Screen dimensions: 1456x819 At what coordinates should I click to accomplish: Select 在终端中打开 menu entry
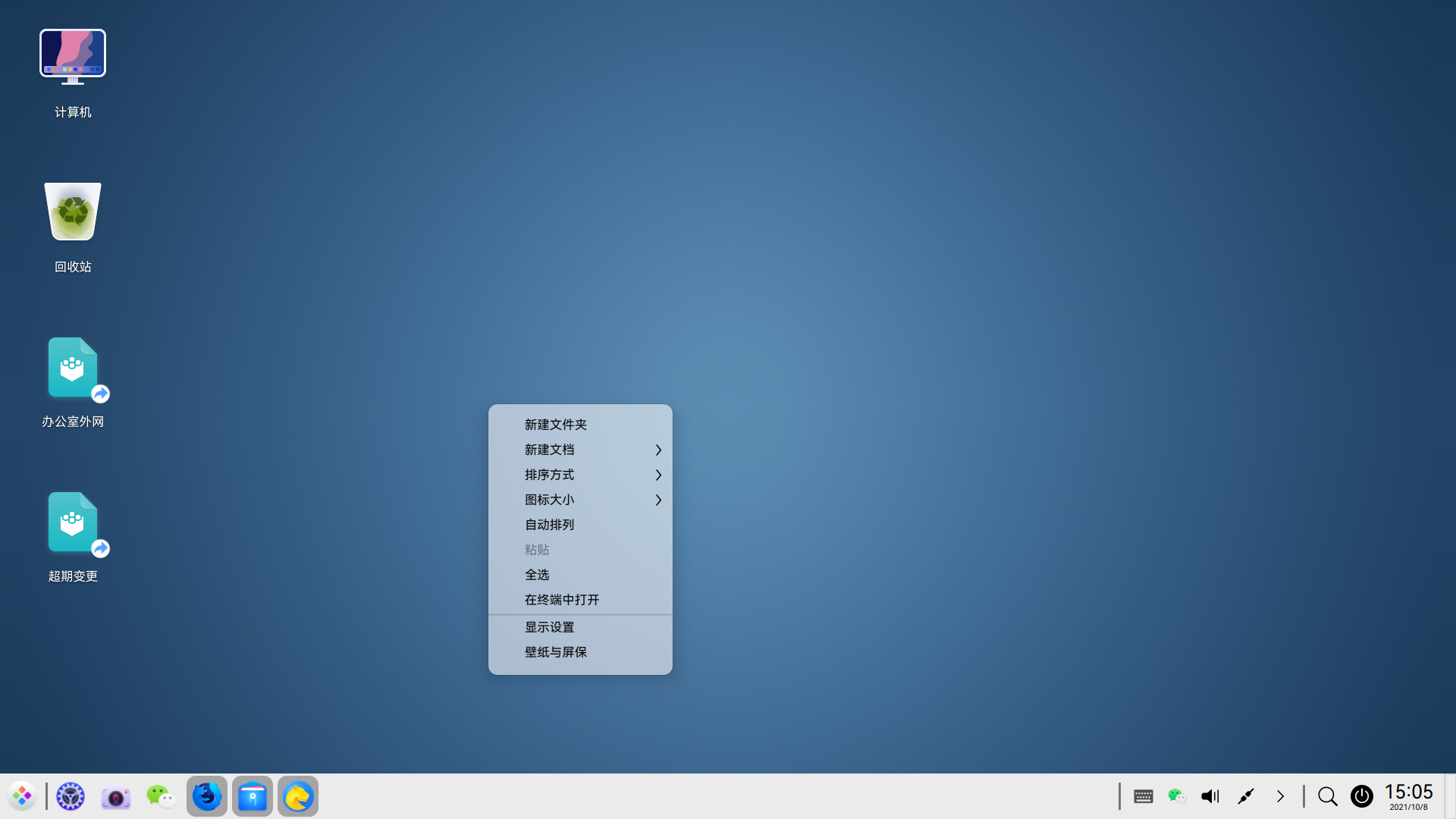click(562, 600)
